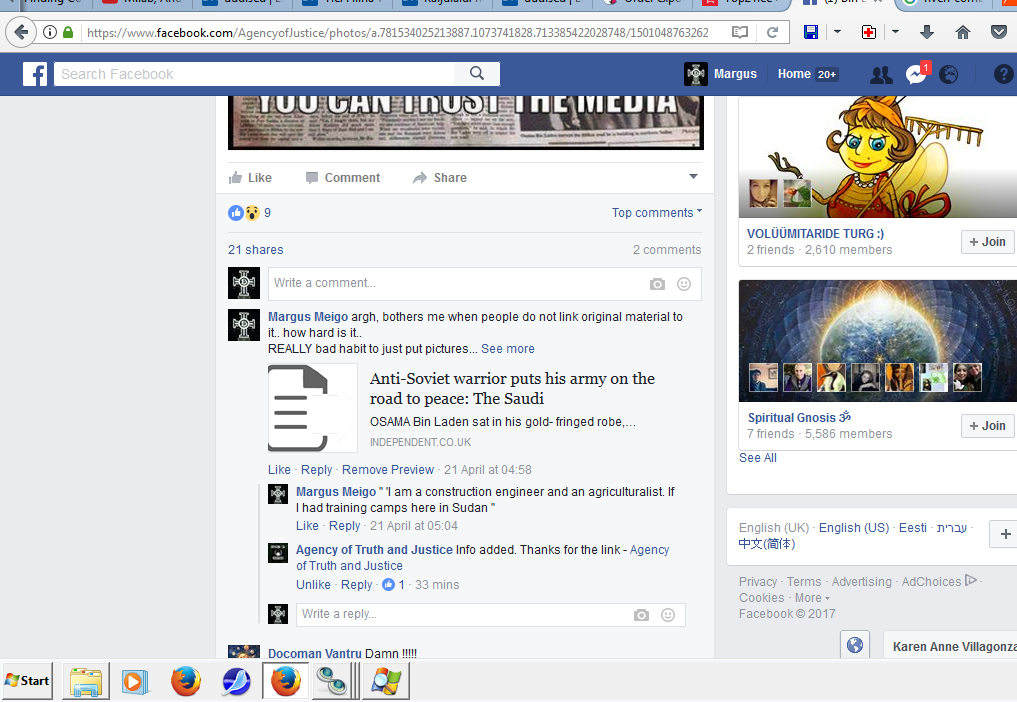
Task: Open the Anti-Soviet warrior article link
Action: coord(512,389)
